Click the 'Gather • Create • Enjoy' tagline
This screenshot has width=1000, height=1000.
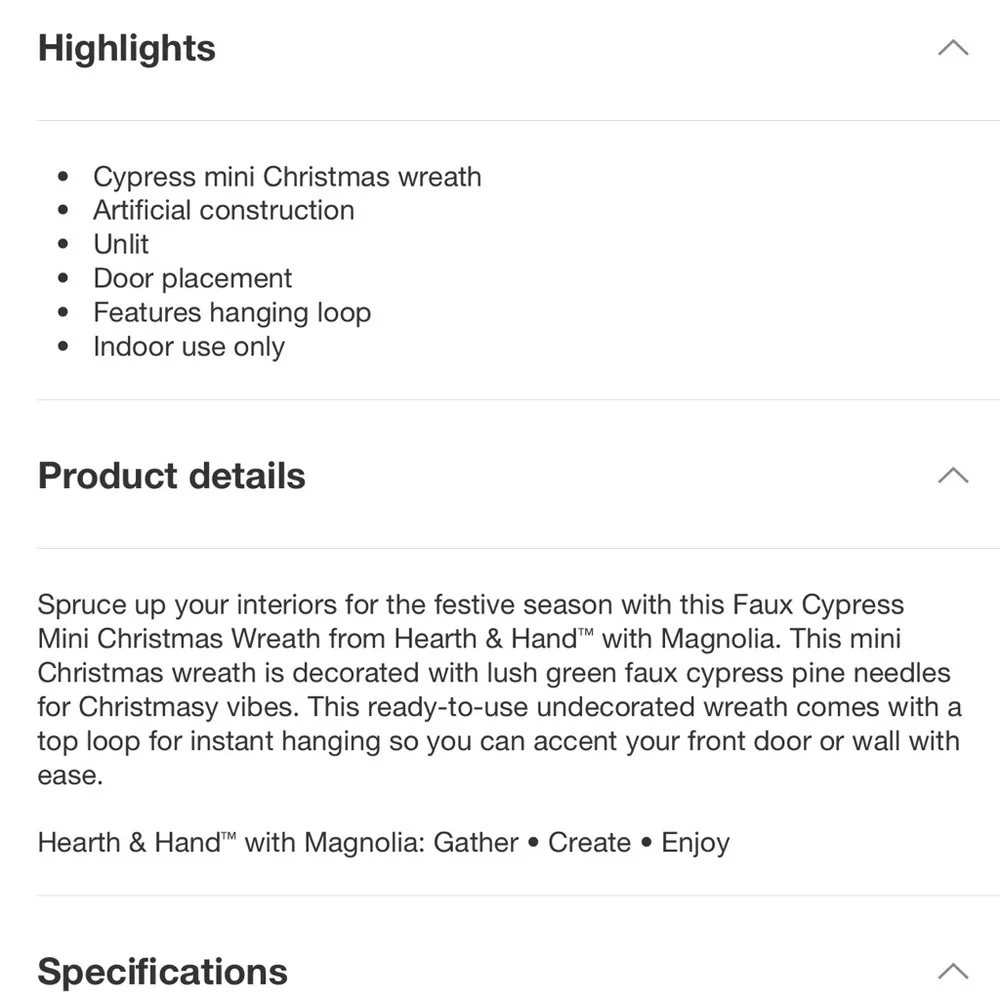coord(581,842)
